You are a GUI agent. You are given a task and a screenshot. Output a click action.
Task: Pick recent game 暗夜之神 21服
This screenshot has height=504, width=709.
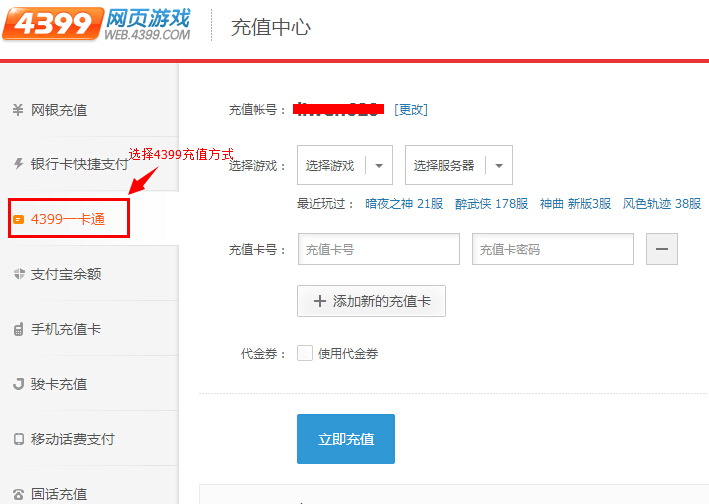click(404, 204)
